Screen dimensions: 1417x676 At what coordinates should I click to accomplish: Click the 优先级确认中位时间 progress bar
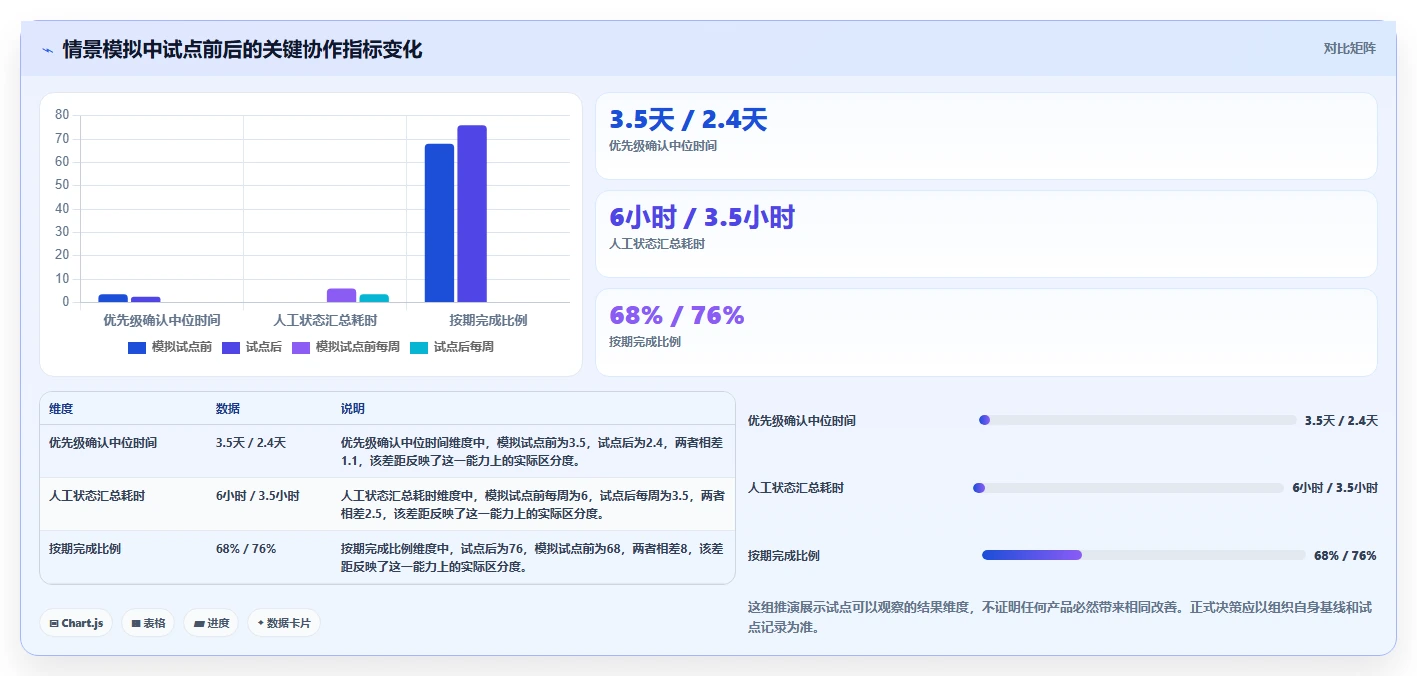click(1137, 420)
